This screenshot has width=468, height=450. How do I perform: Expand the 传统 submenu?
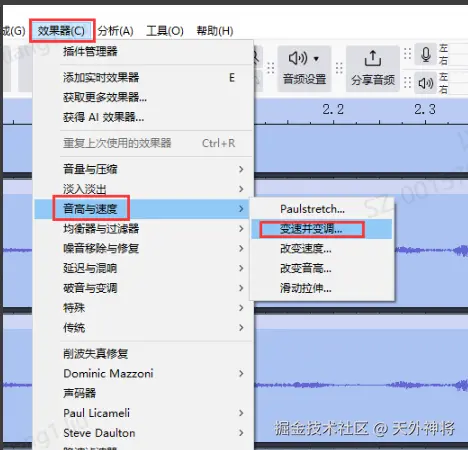click(144, 328)
